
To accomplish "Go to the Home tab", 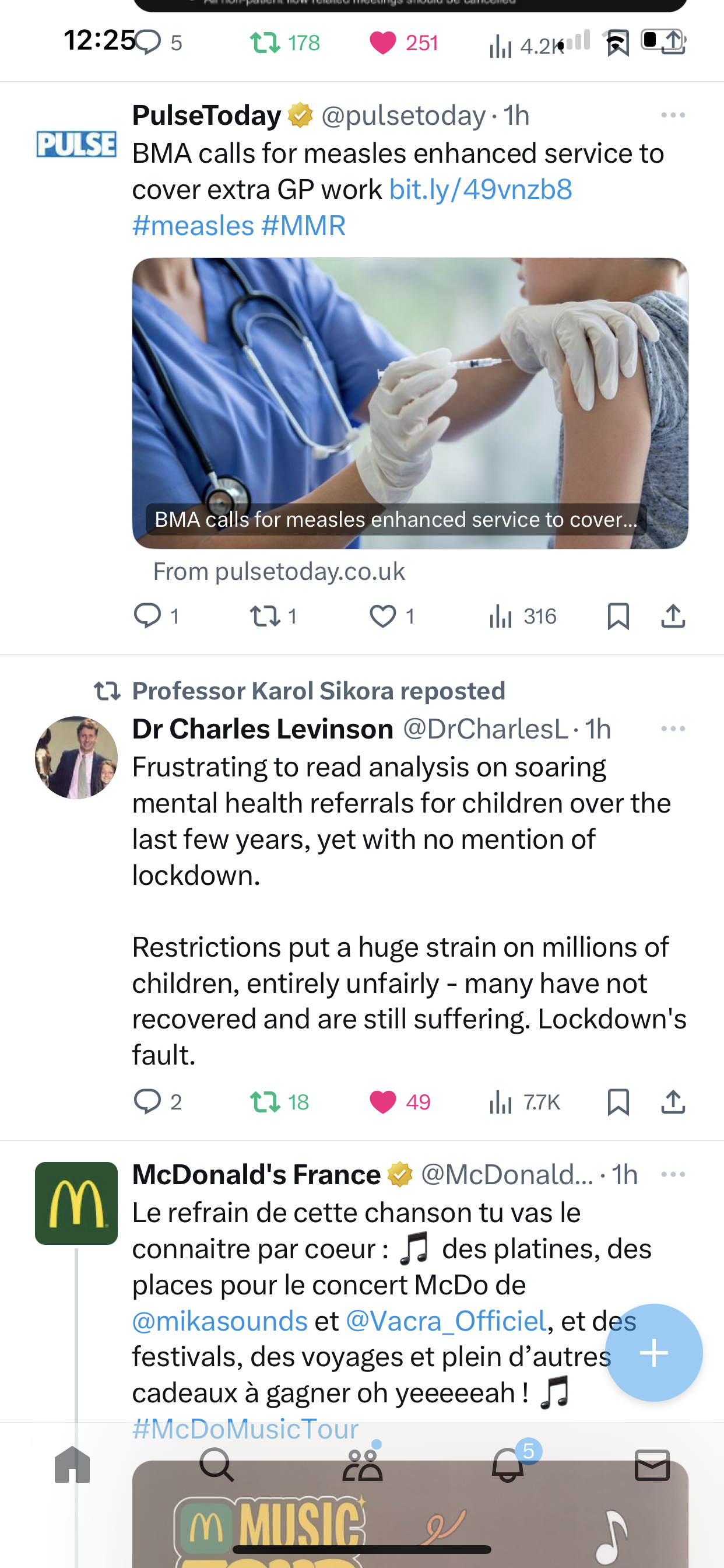I will click(72, 1465).
